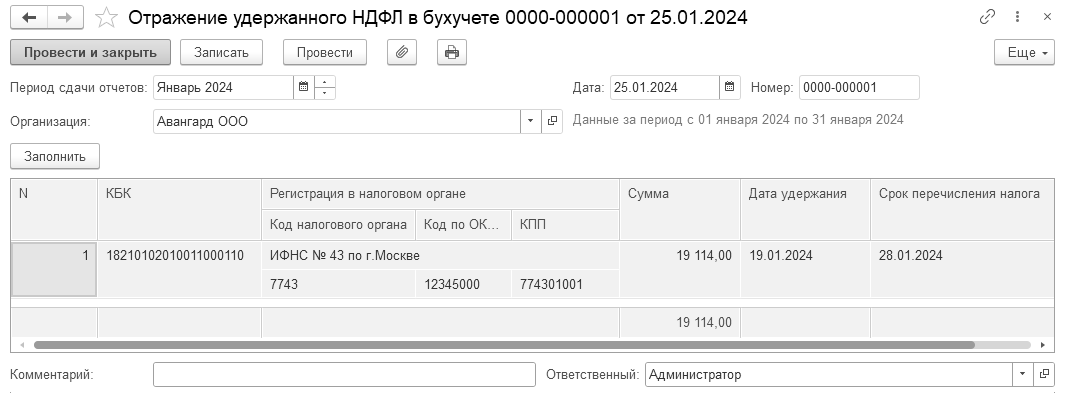Copy link to document using chain icon

(987, 17)
